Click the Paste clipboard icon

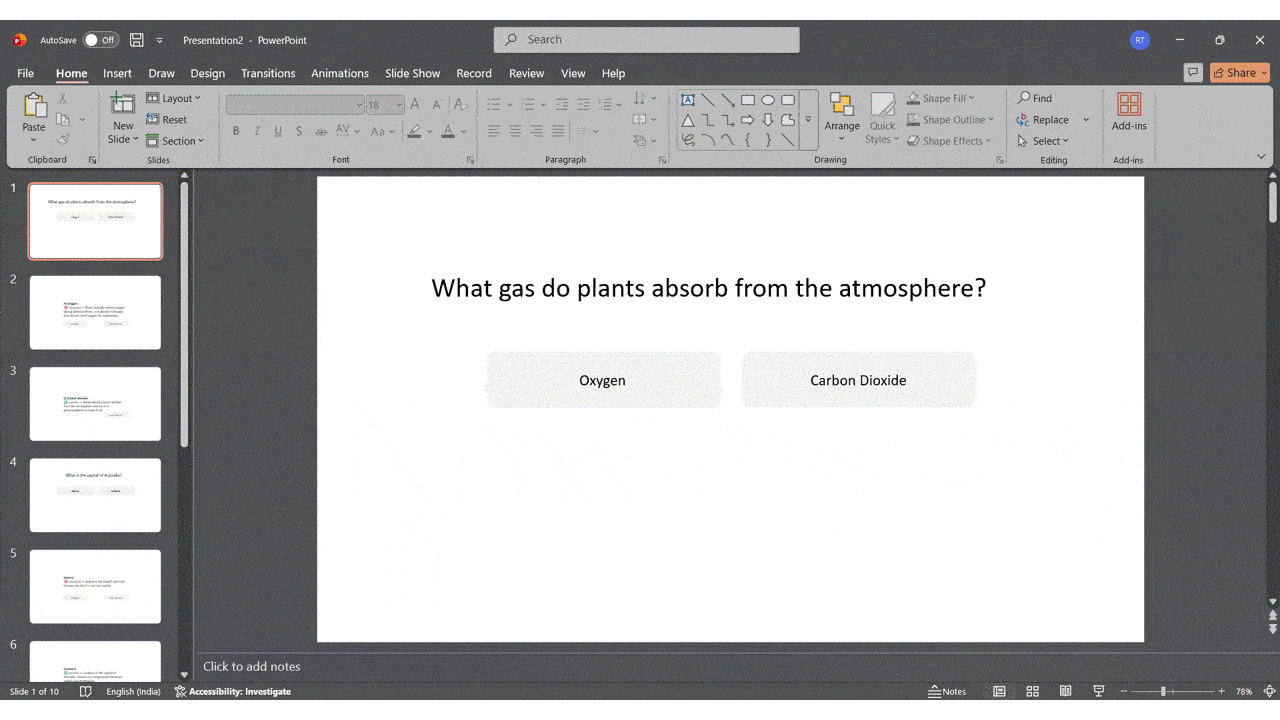[x=34, y=106]
